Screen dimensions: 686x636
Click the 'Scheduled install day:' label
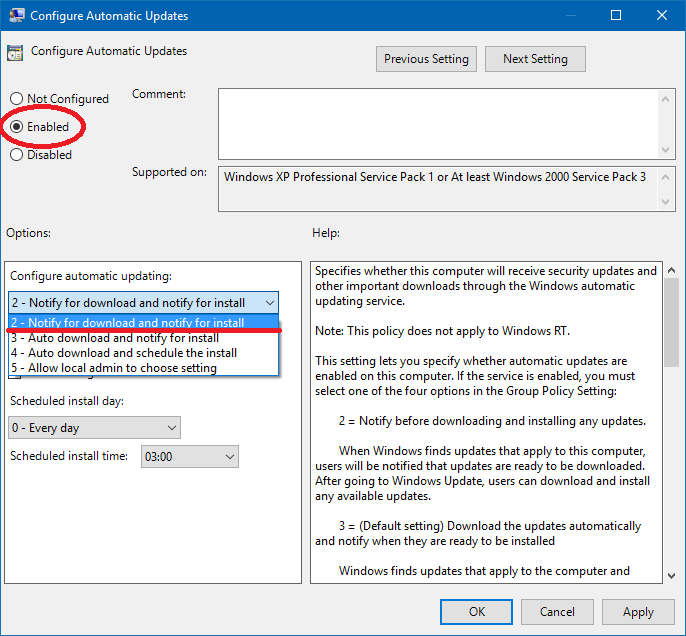point(67,401)
